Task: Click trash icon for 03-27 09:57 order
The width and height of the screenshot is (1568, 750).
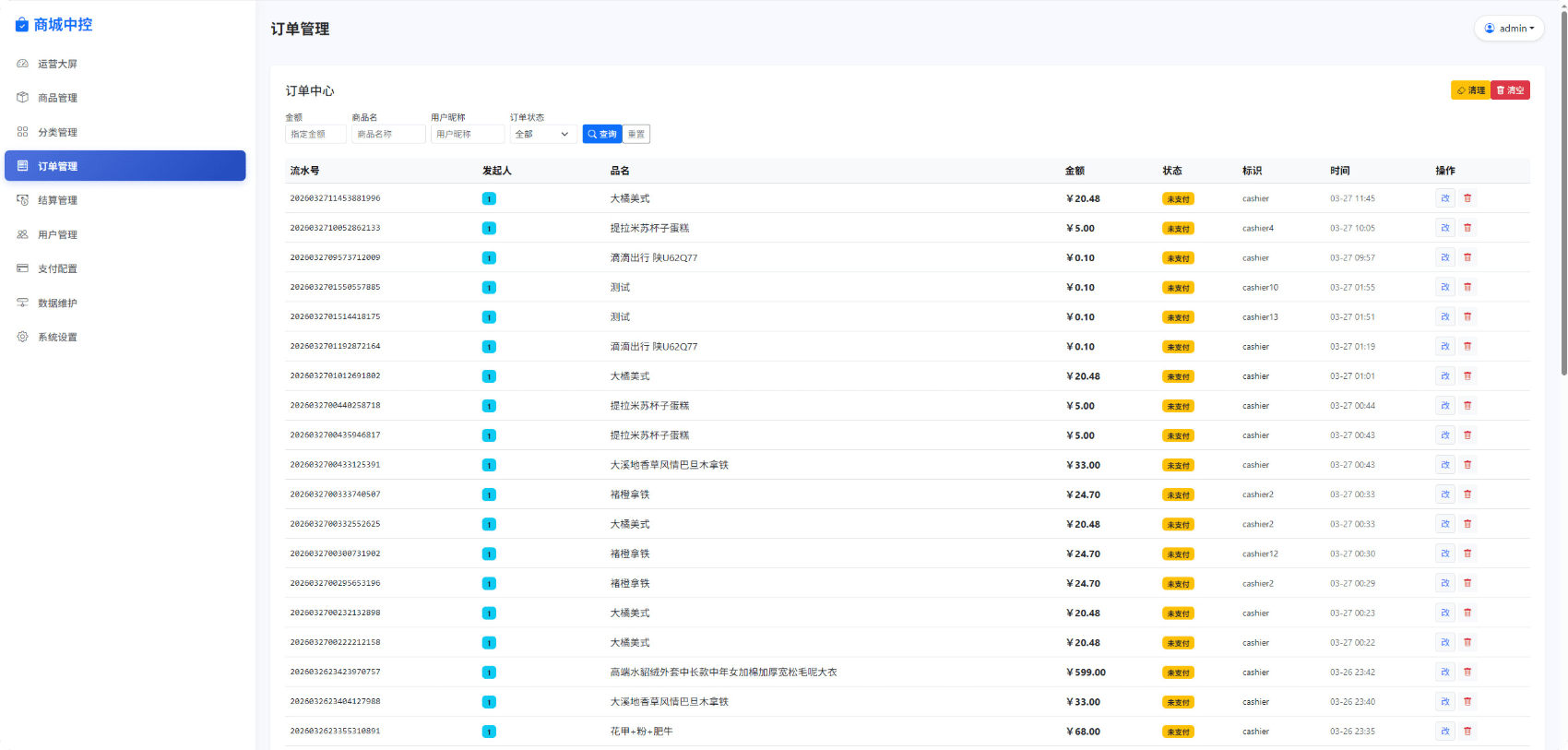Action: click(1467, 257)
